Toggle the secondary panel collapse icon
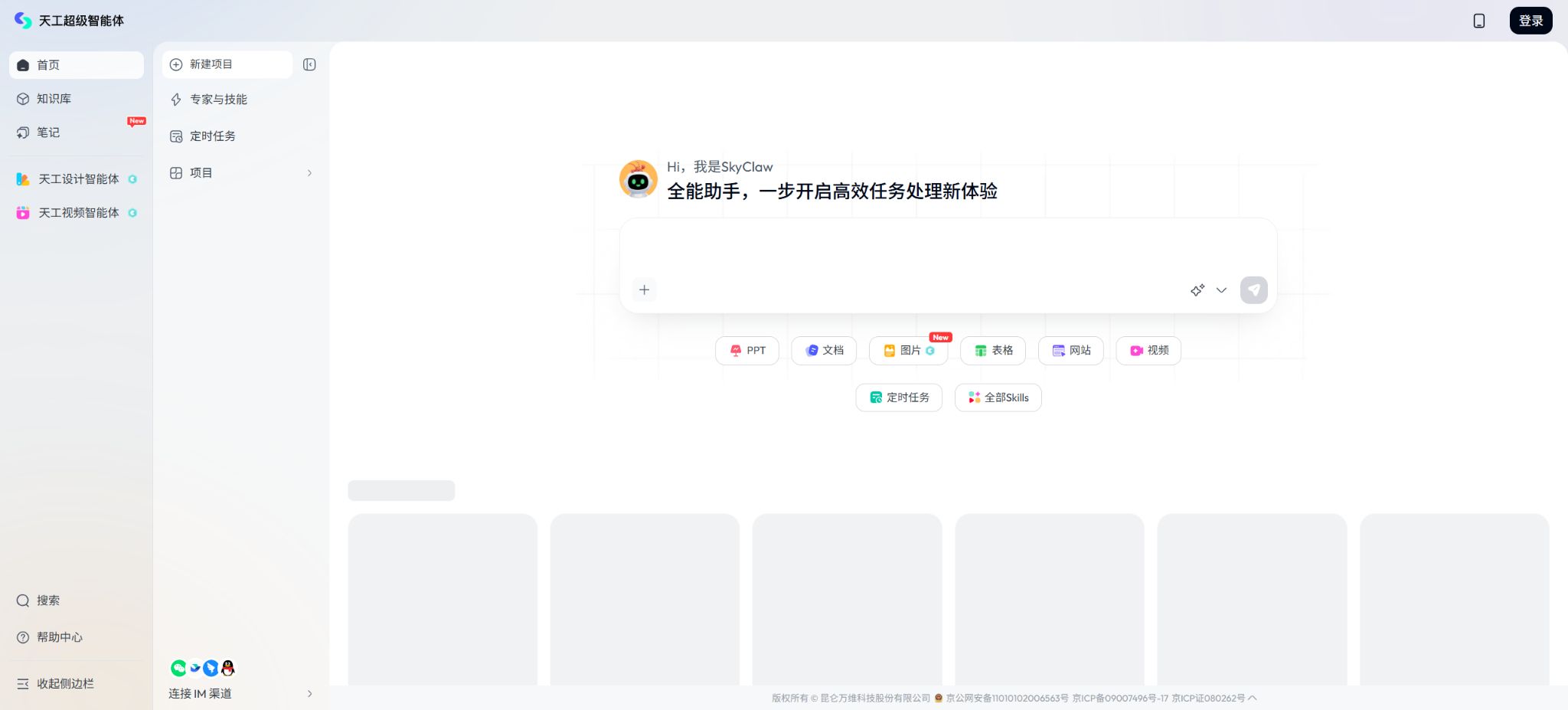The width and height of the screenshot is (1568, 710). click(309, 64)
